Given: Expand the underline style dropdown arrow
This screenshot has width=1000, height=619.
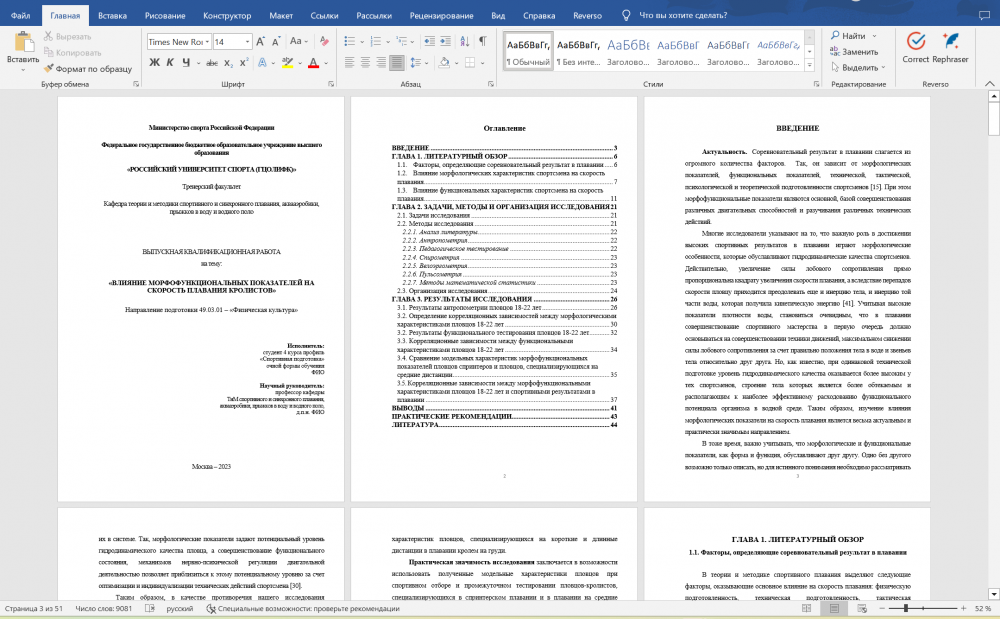Looking at the screenshot, I should coord(198,63).
